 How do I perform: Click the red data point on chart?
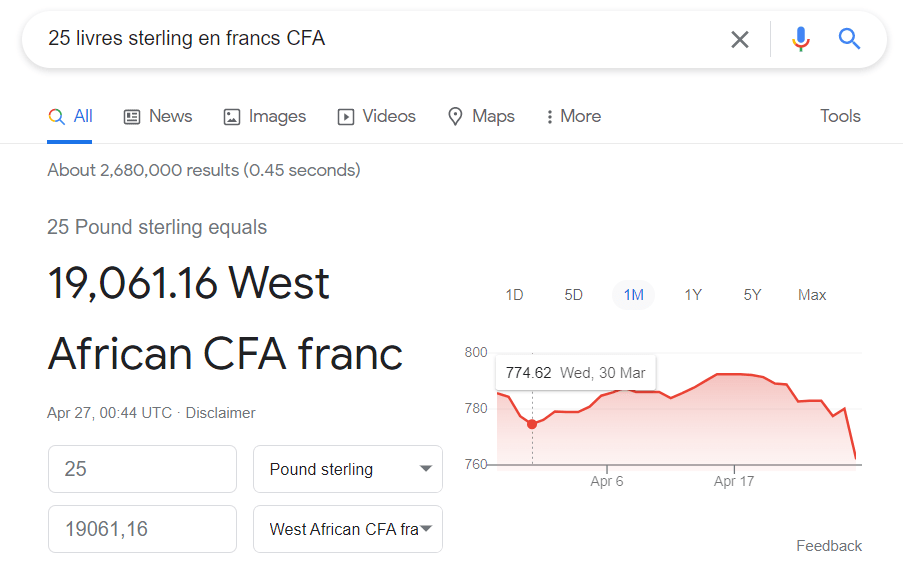coord(532,424)
